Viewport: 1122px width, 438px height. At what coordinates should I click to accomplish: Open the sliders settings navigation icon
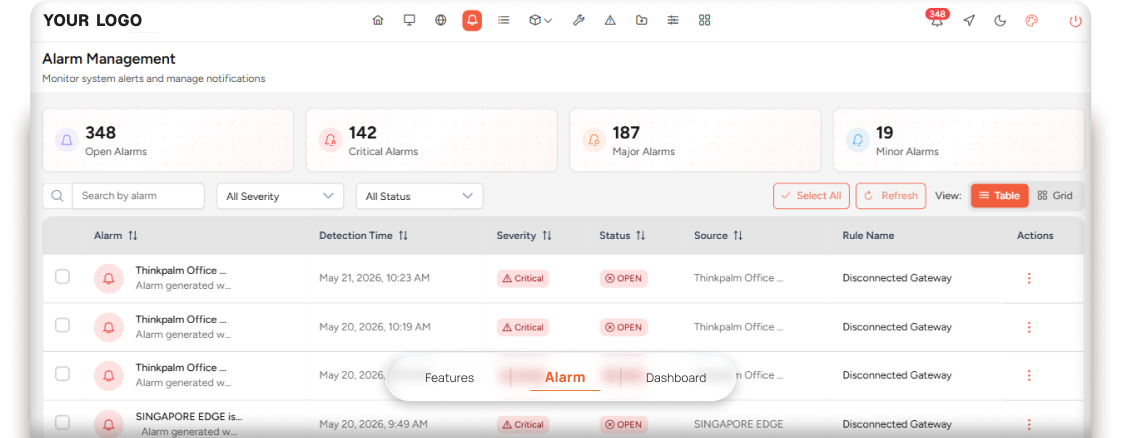click(x=673, y=21)
